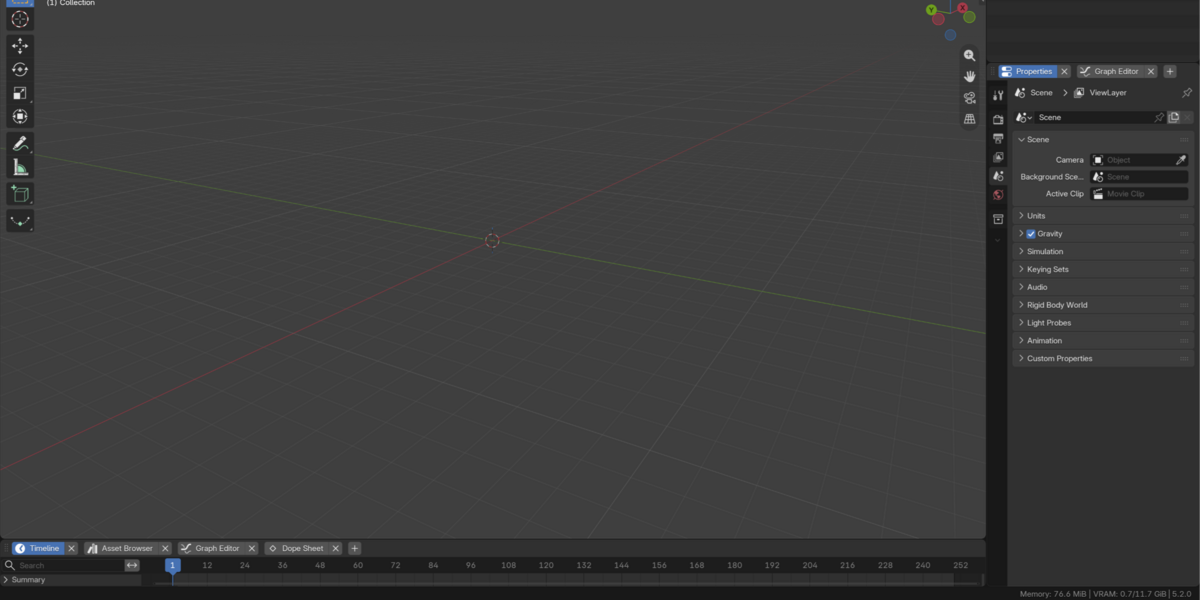Open the Render properties tab icon
Image resolution: width=1200 pixels, height=600 pixels.
point(998,120)
